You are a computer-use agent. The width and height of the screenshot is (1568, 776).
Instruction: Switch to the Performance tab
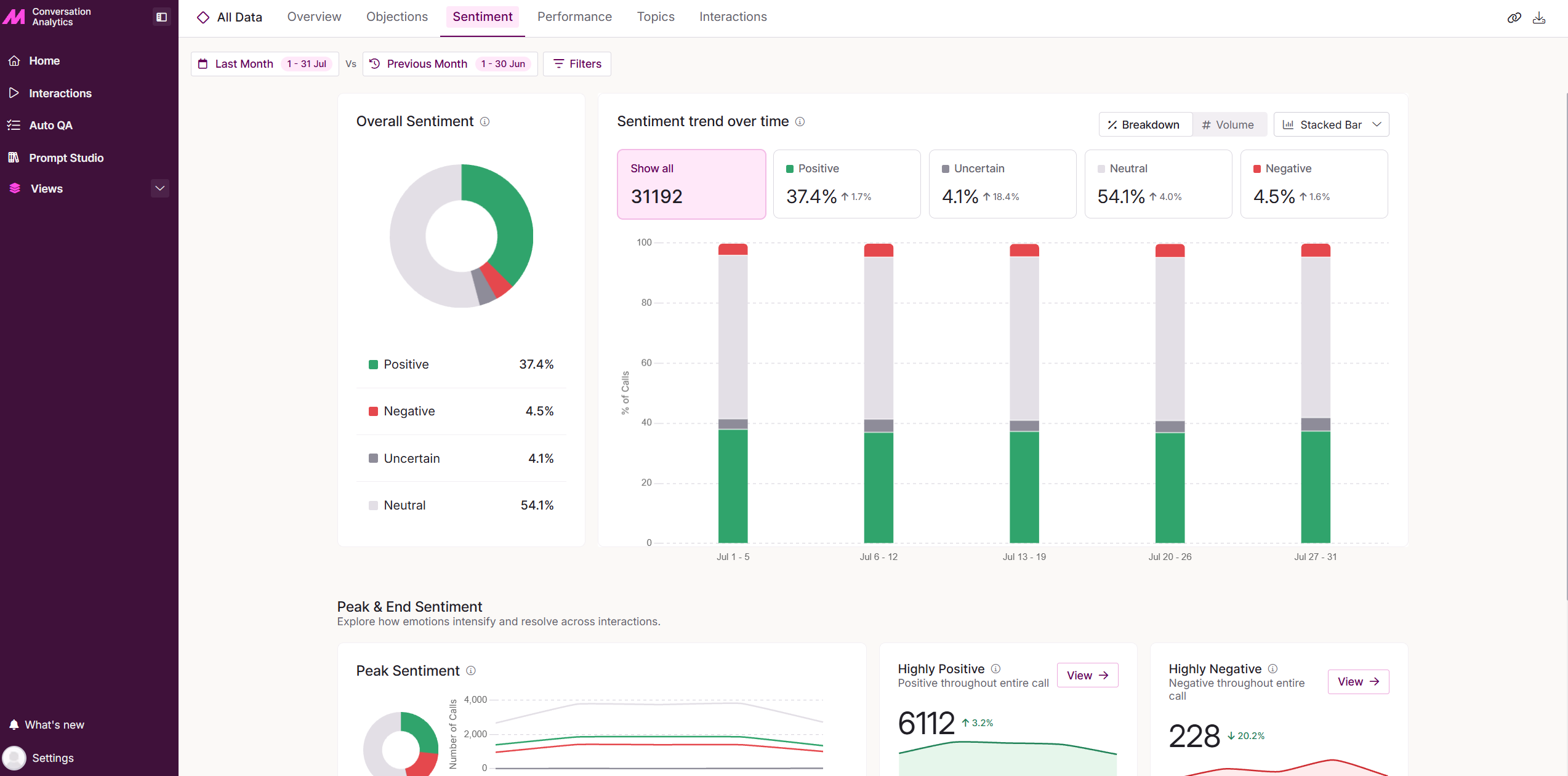tap(574, 17)
